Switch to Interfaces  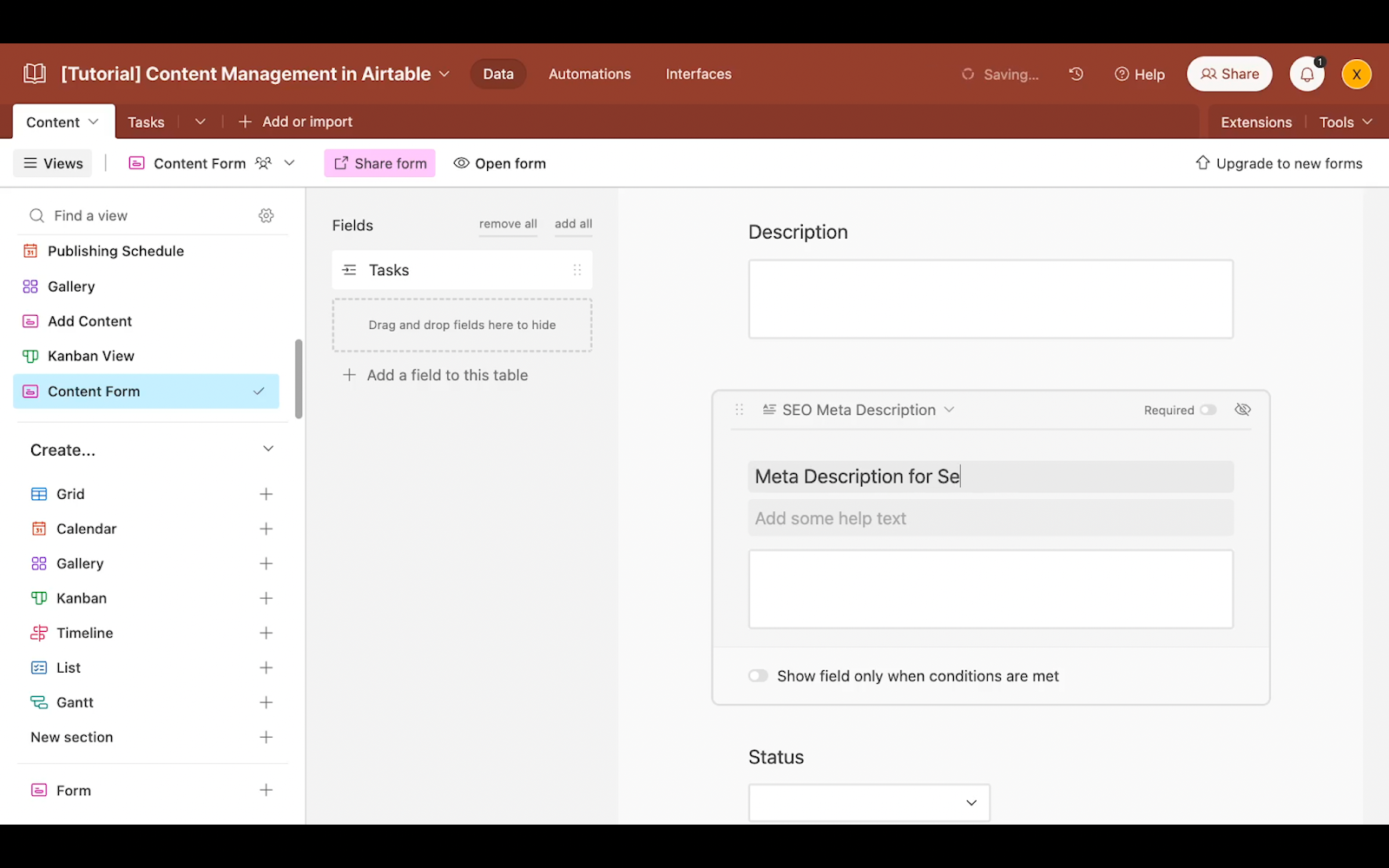click(699, 74)
